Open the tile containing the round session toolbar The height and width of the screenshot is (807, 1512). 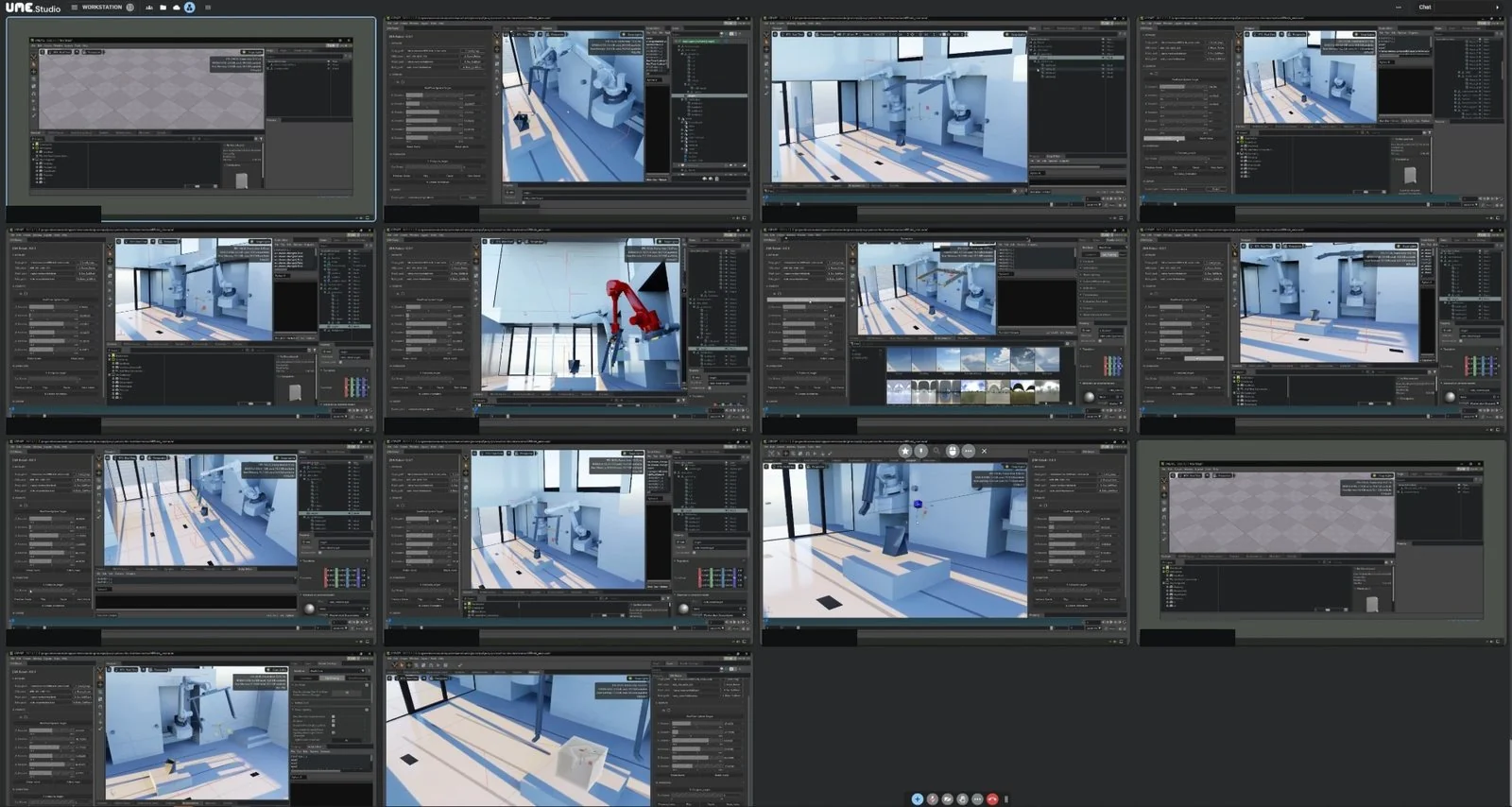[x=945, y=542]
